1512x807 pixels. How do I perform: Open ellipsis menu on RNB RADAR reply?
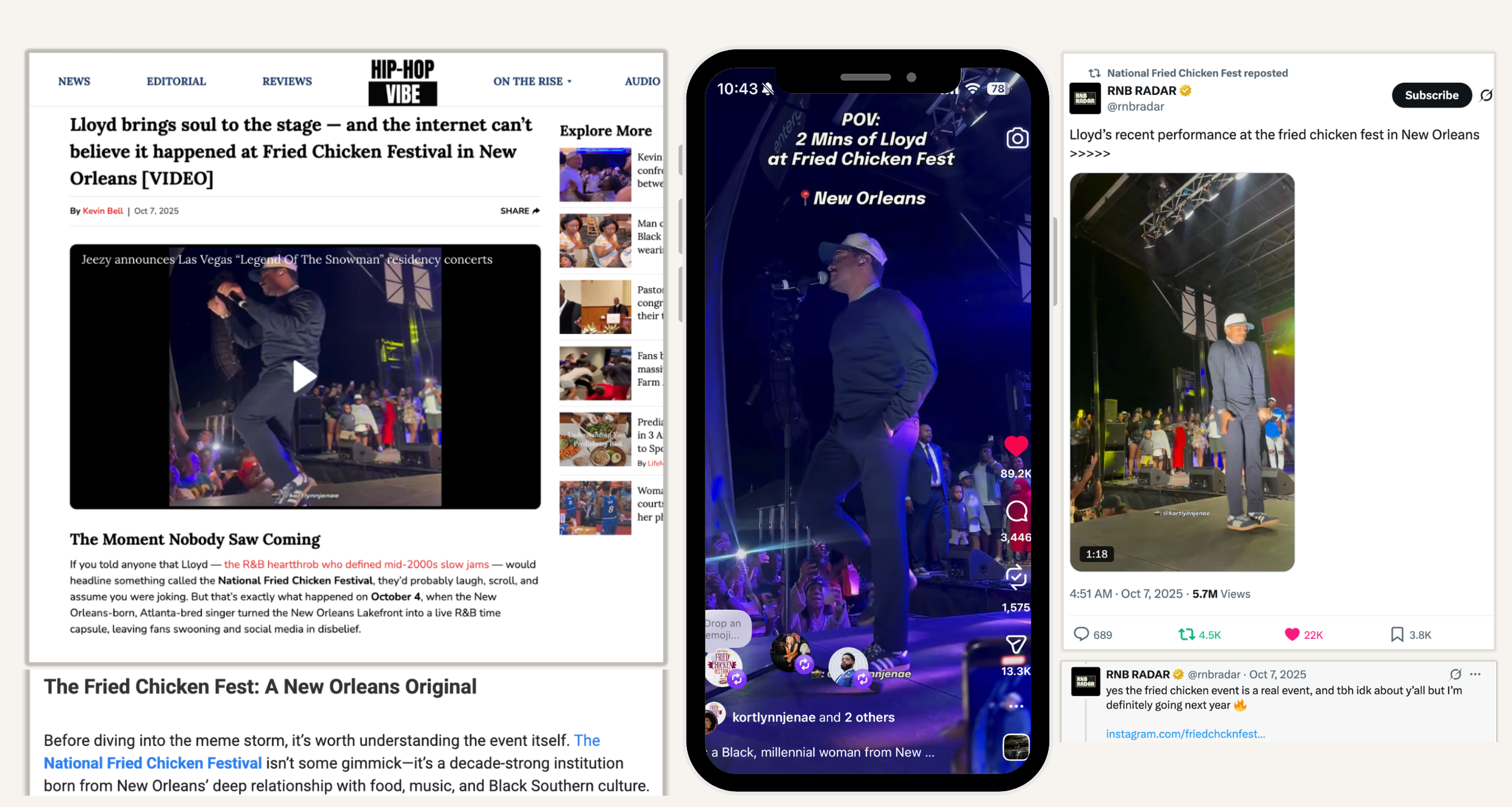1475,674
